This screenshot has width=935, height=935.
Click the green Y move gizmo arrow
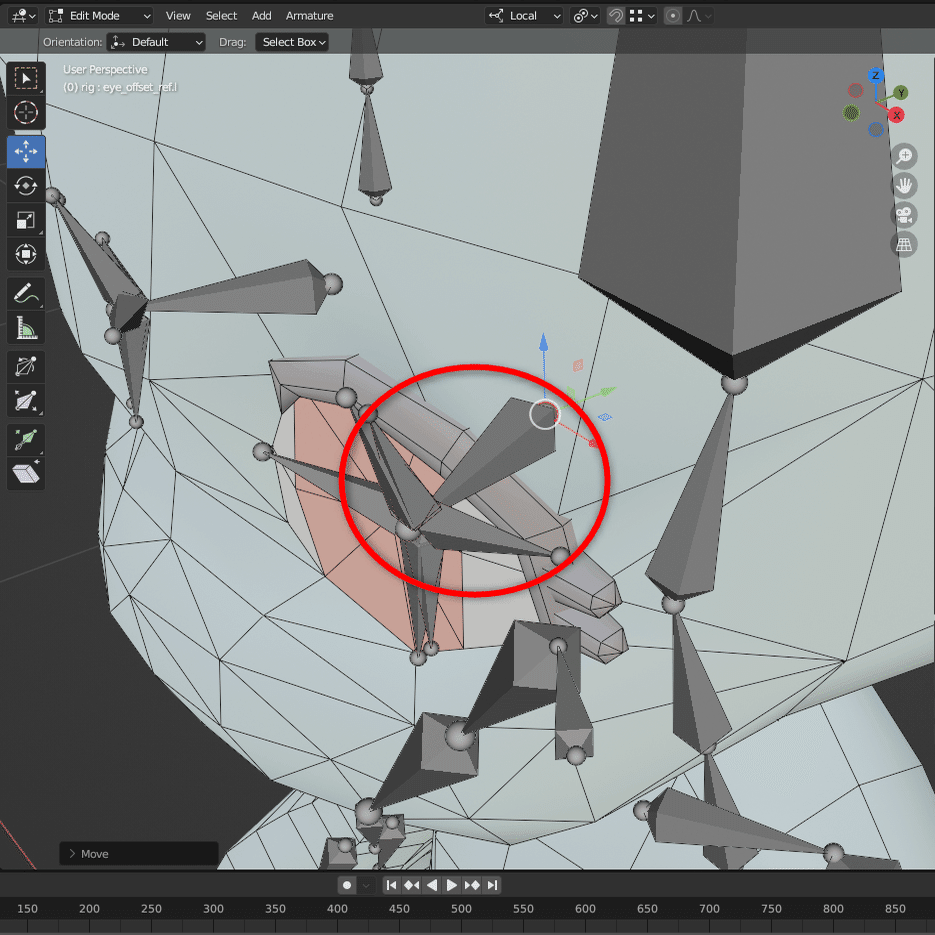608,392
